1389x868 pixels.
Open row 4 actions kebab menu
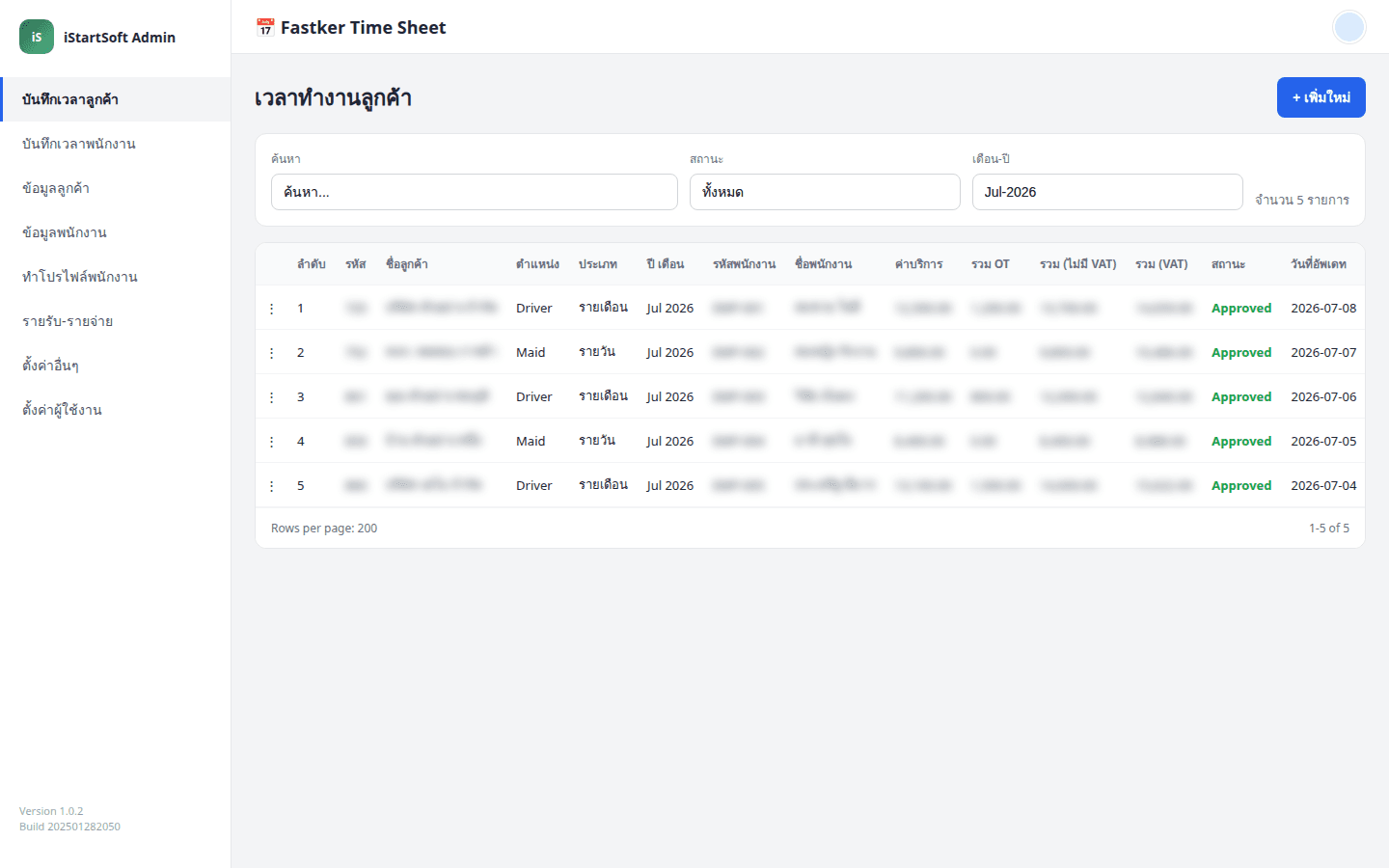tap(271, 442)
